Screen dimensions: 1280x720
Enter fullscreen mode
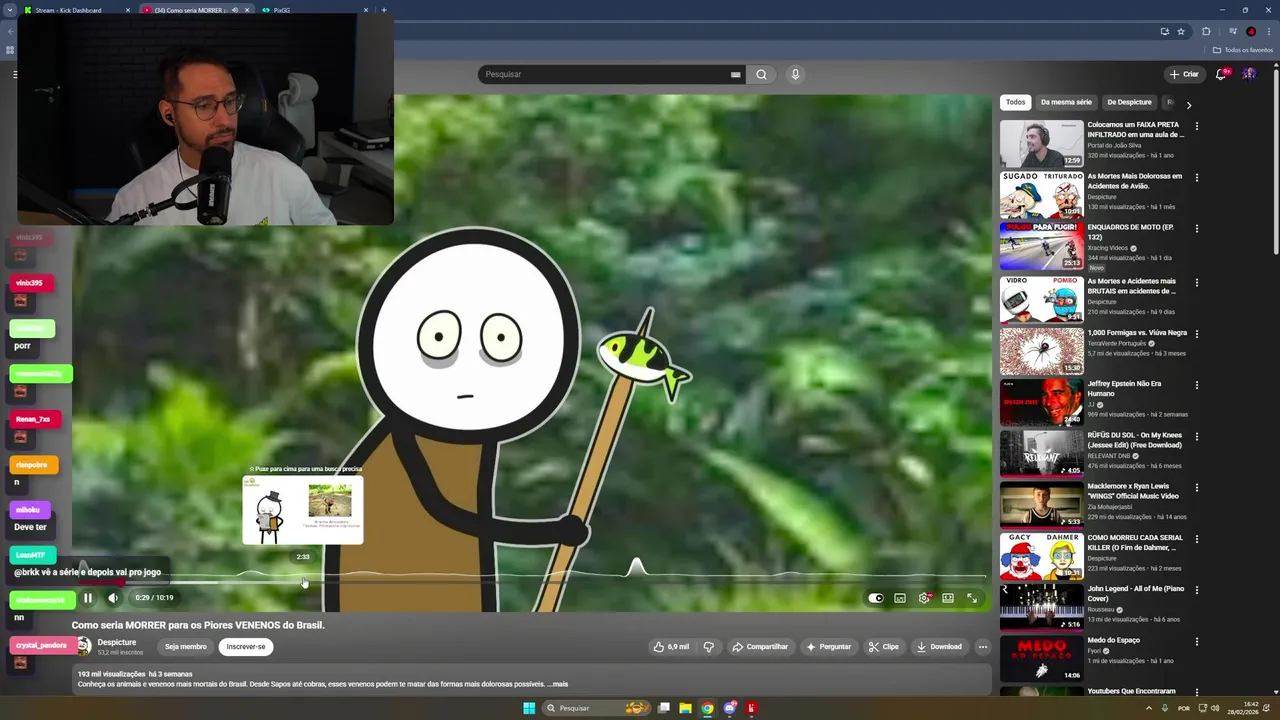(x=972, y=598)
